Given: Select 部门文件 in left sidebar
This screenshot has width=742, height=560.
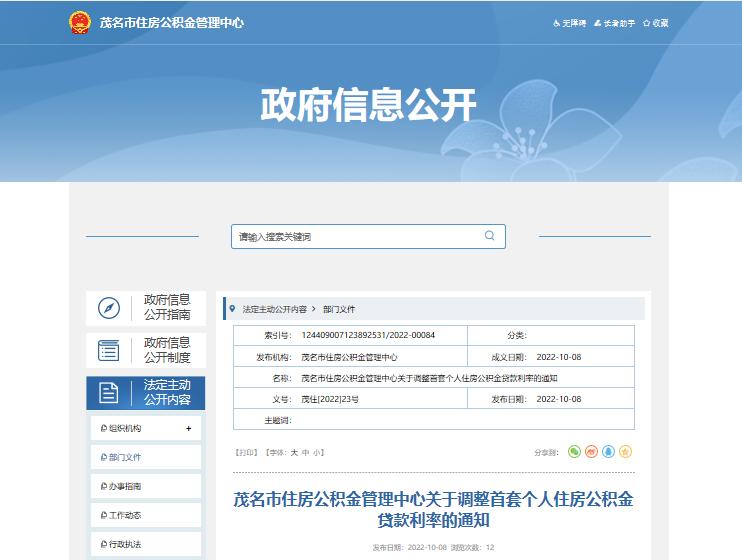Looking at the screenshot, I should pyautogui.click(x=125, y=457).
